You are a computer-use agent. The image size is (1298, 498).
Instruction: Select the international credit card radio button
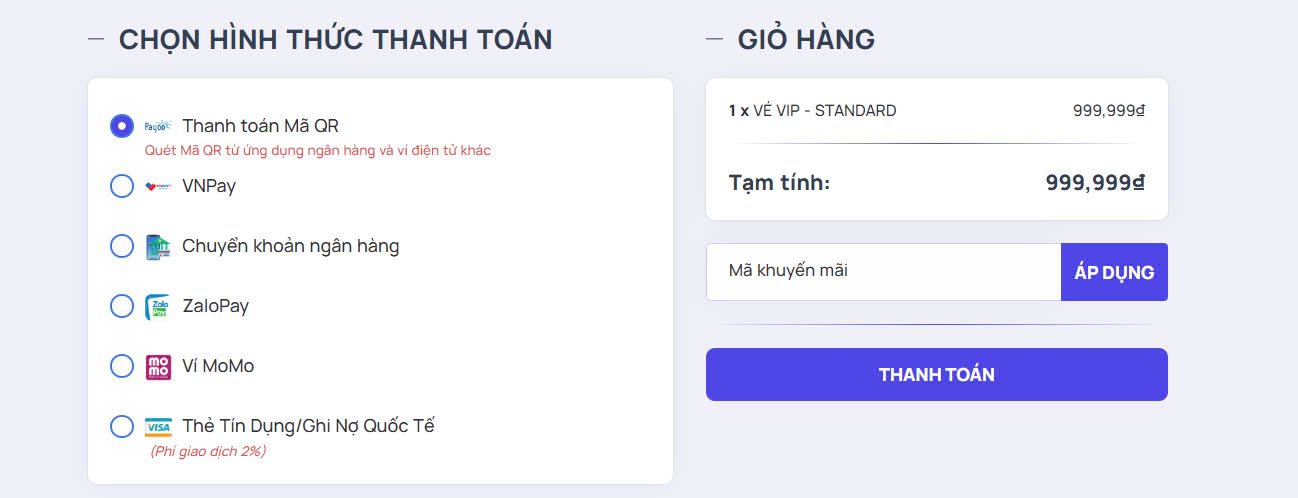(122, 426)
